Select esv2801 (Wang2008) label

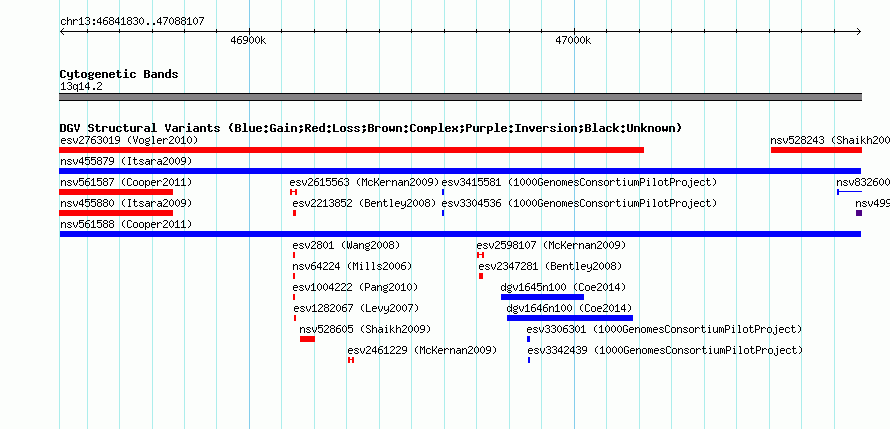coord(346,245)
